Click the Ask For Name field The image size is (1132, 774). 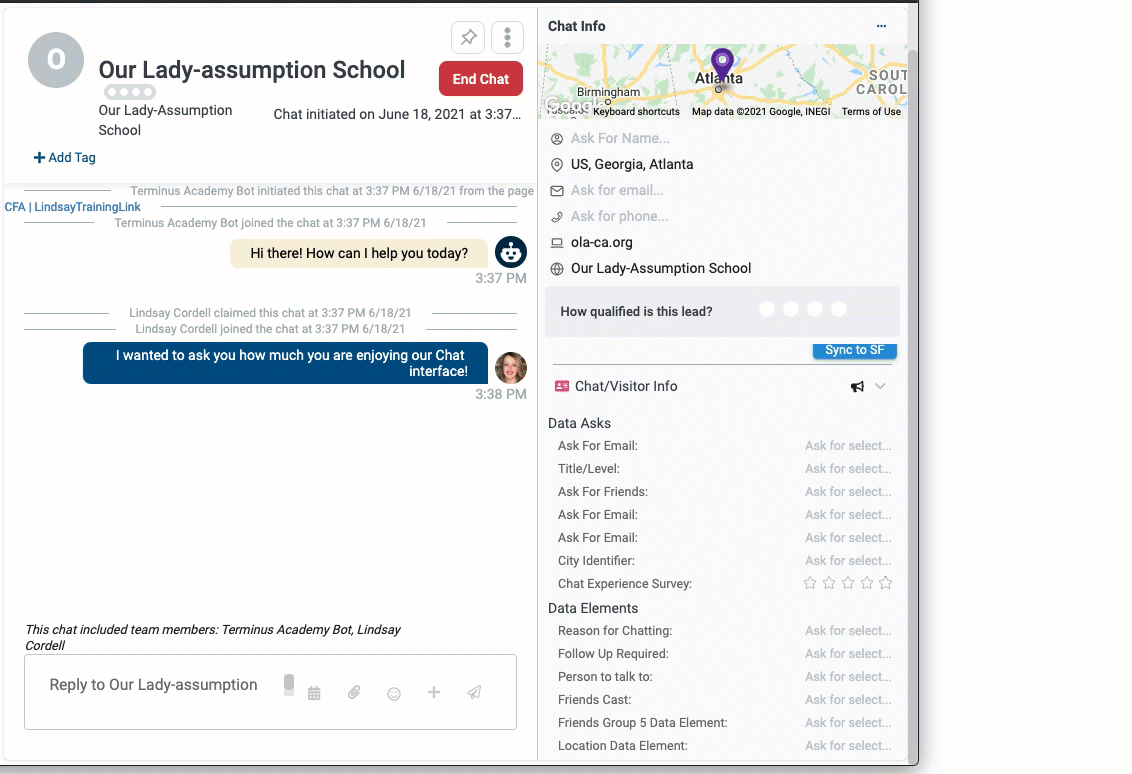point(620,139)
